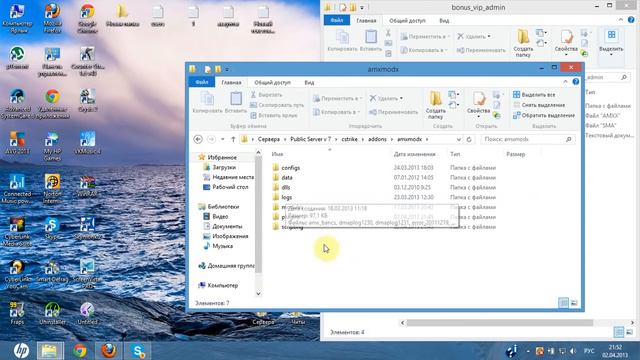Open quick access toolbar dropdown in amxmodx title bar

227,69
